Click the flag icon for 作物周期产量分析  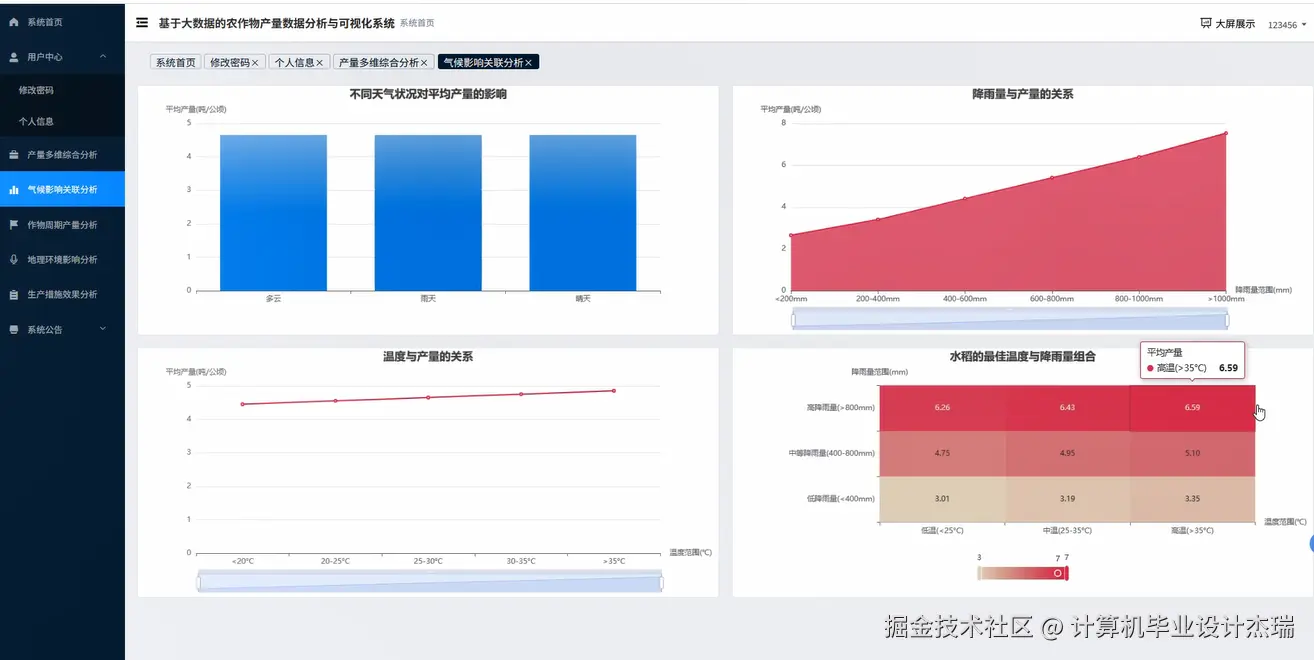coord(14,225)
